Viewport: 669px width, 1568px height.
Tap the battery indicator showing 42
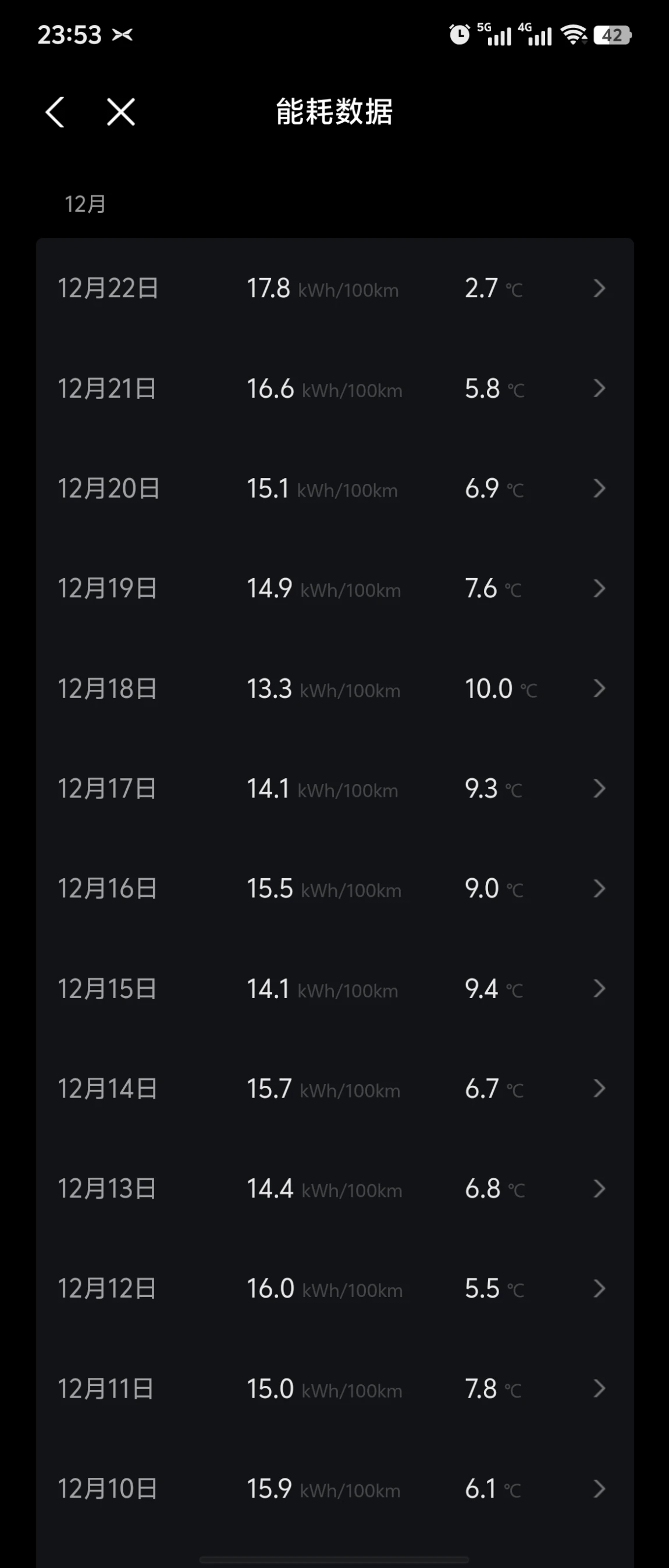(613, 35)
